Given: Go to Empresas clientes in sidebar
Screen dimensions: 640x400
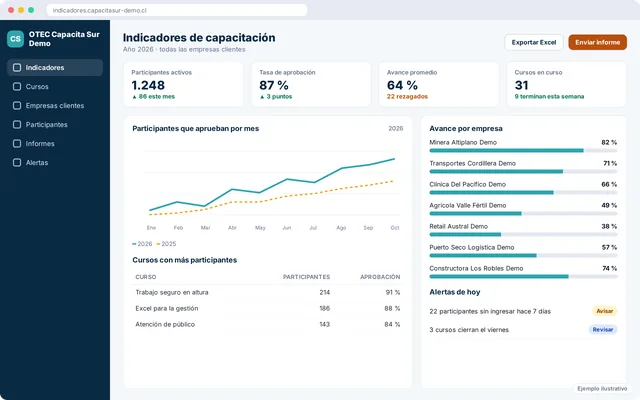Looking at the screenshot, I should tap(55, 105).
